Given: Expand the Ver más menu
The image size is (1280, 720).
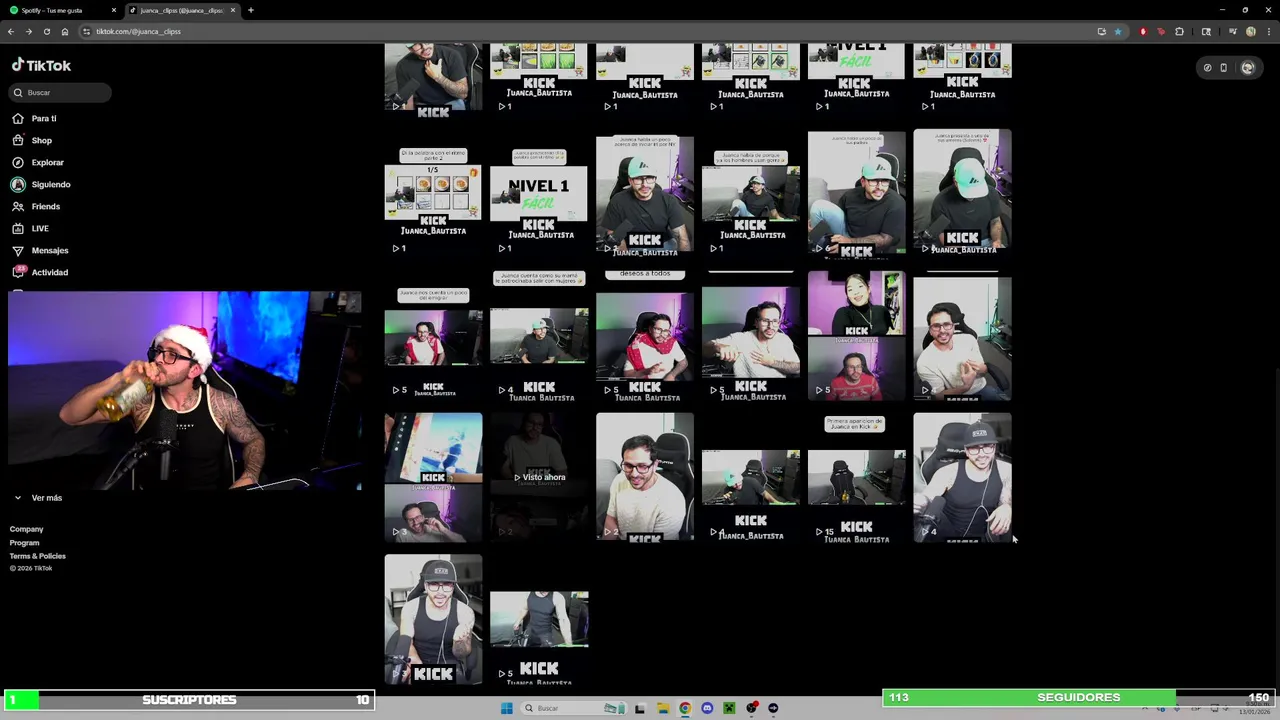Looking at the screenshot, I should 38,498.
